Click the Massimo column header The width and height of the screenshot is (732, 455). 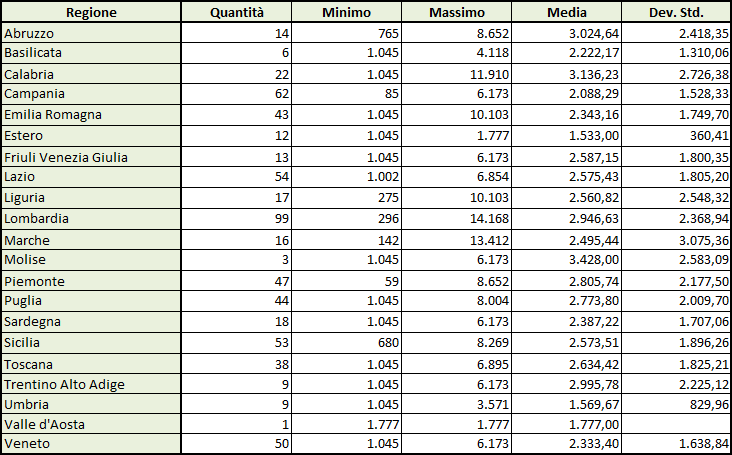[457, 12]
